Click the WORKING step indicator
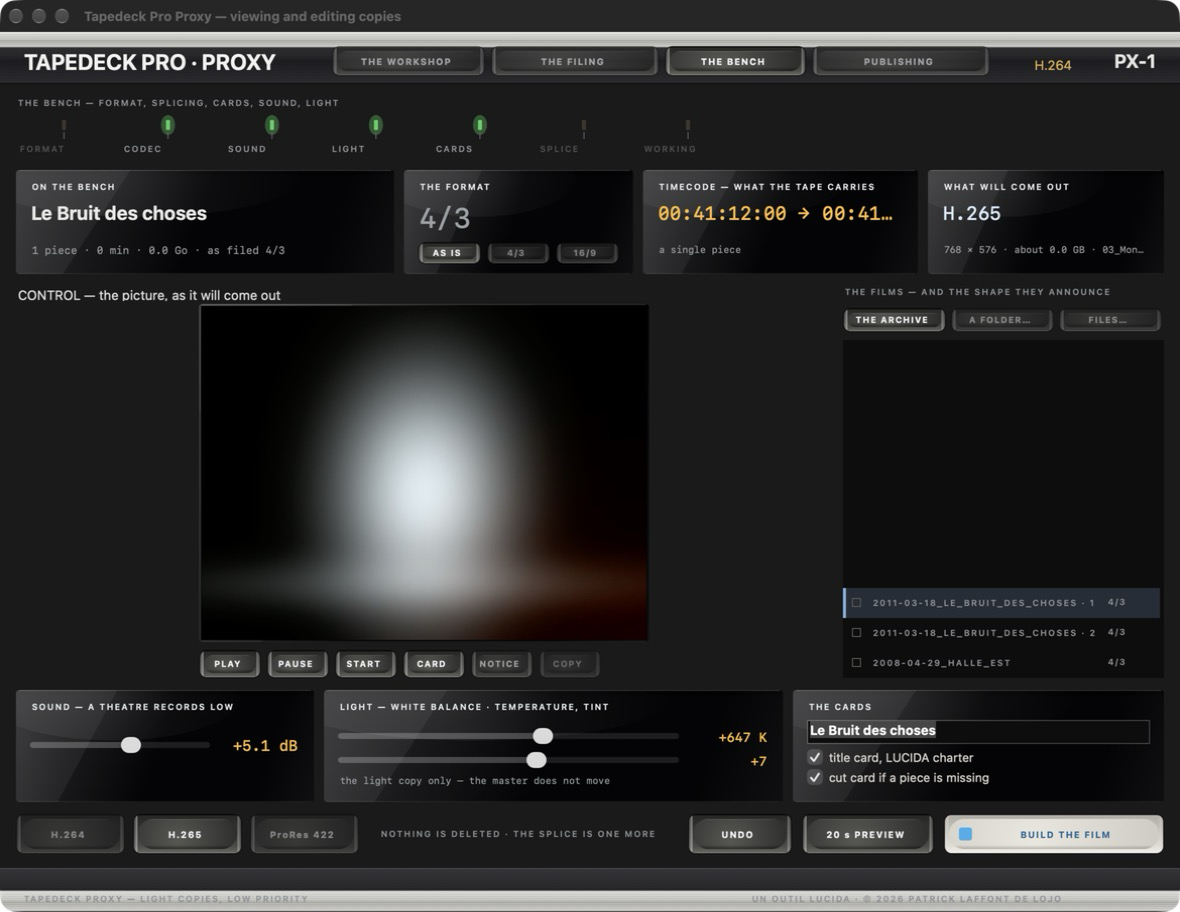This screenshot has height=912, width=1180. 687,129
